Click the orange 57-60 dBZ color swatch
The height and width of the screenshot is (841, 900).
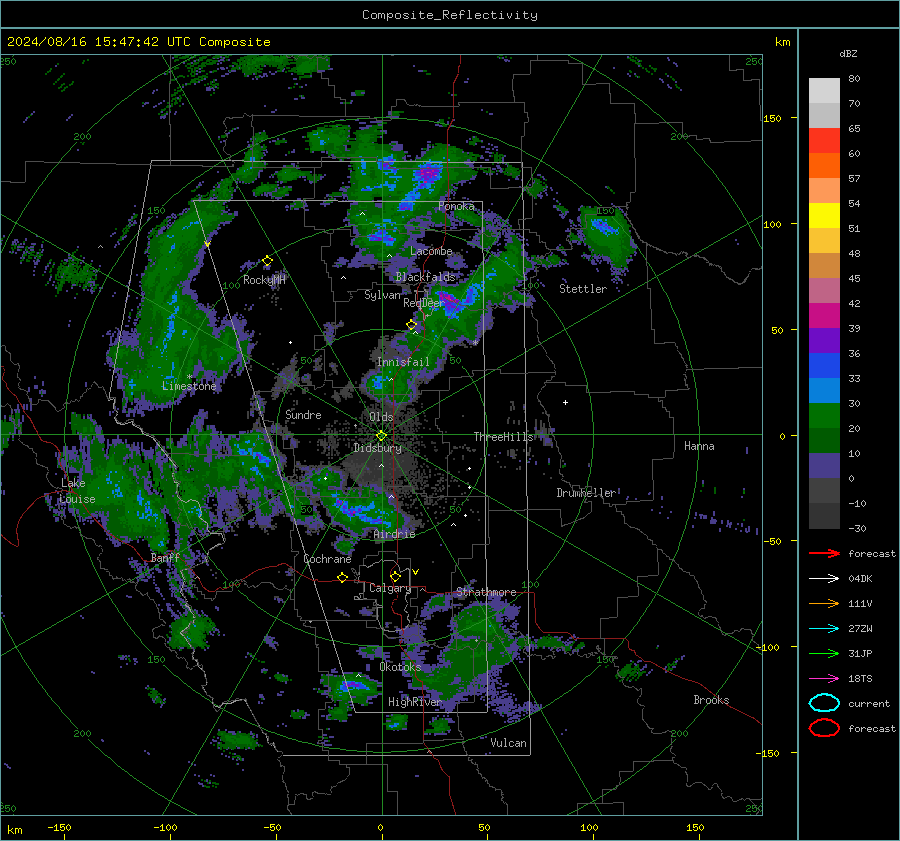click(x=824, y=166)
